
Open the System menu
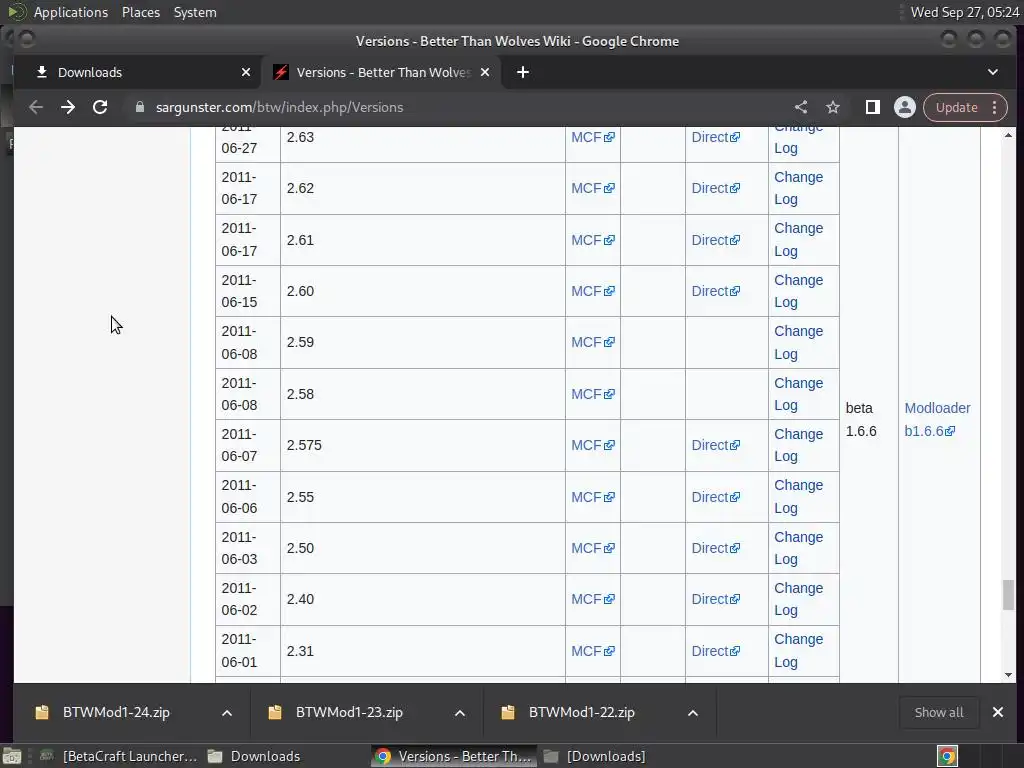[x=195, y=12]
